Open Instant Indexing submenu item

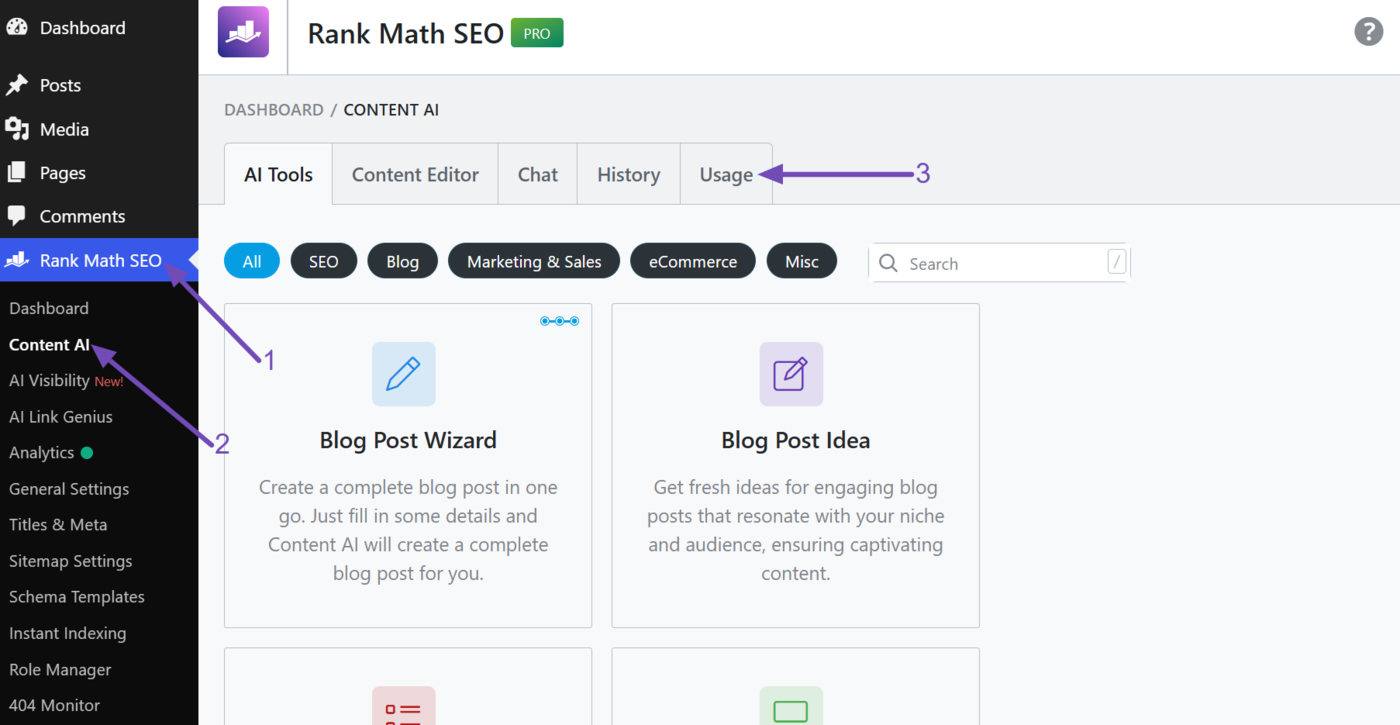(x=68, y=633)
